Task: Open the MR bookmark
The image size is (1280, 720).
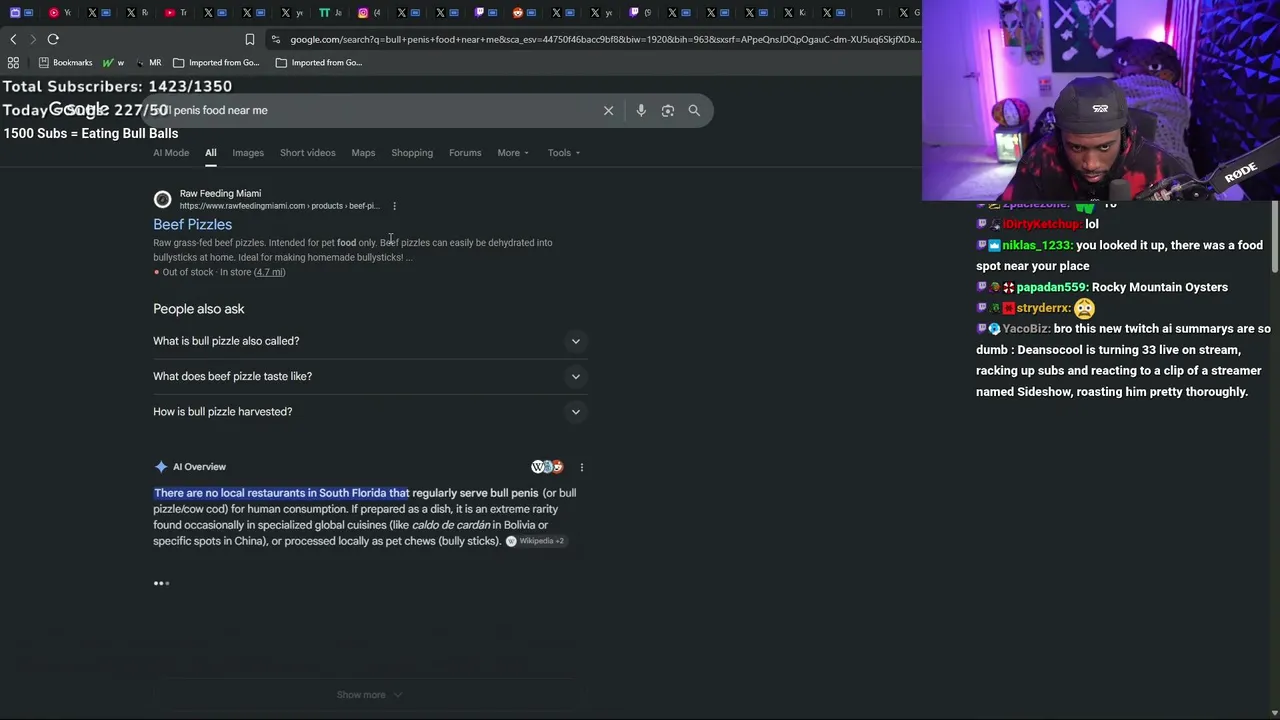Action: pos(149,62)
